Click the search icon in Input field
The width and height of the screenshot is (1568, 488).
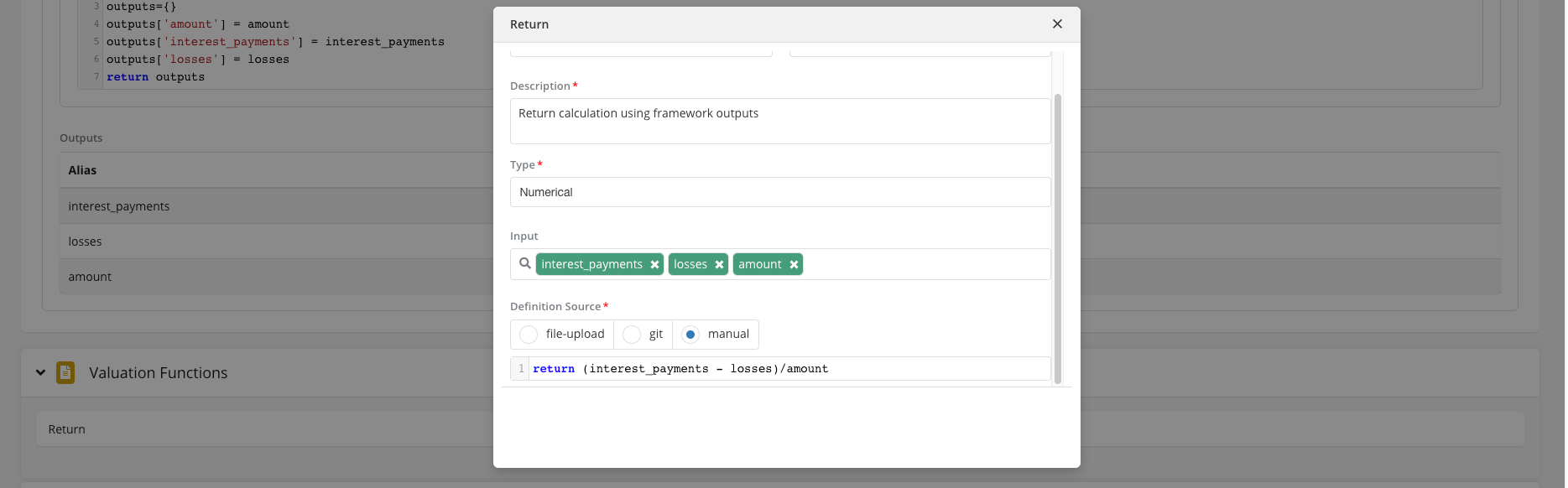pos(524,264)
